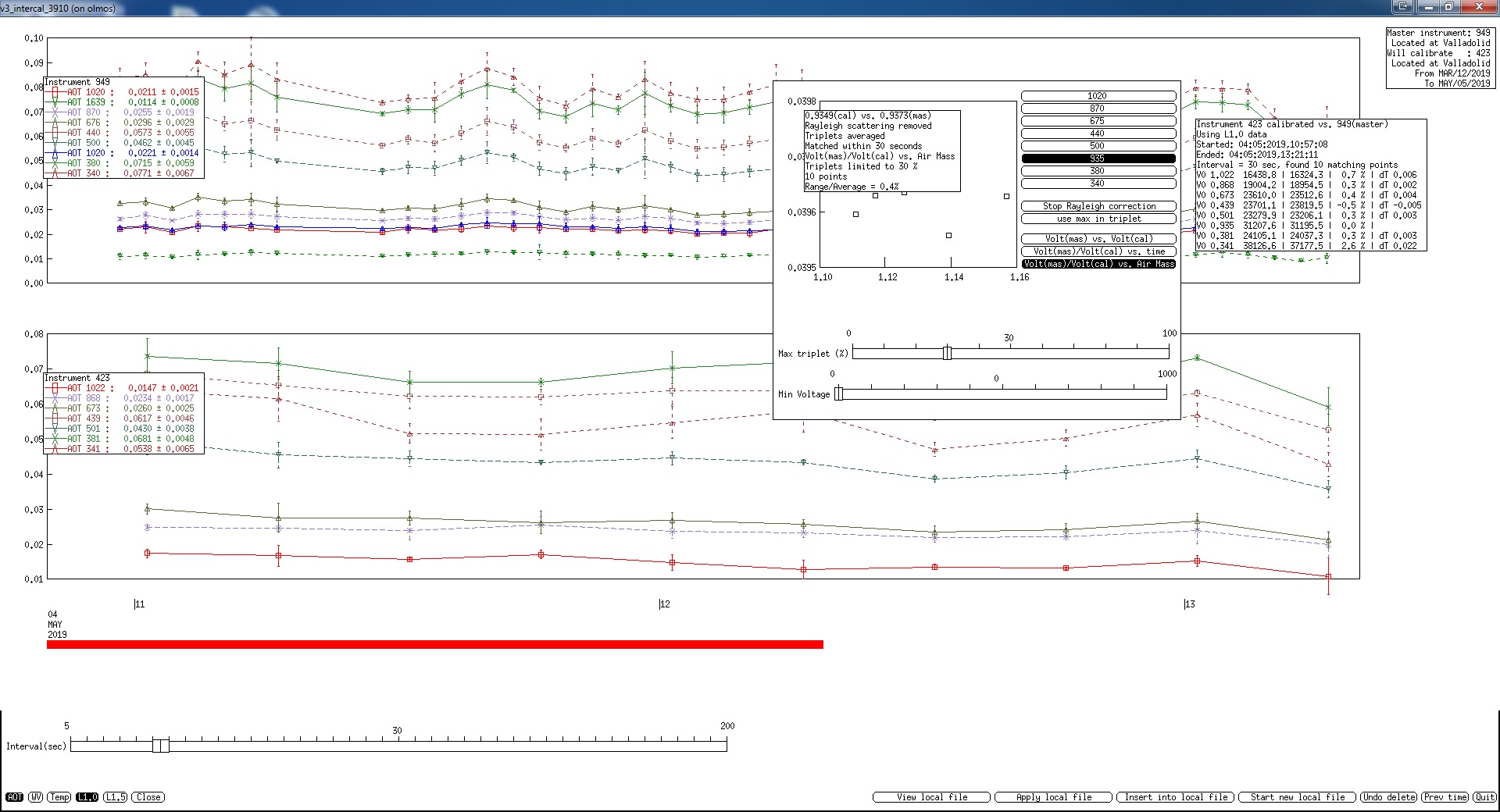Select the 340 wavelength channel button
Screen dimensions: 1500x812
(x=1098, y=183)
